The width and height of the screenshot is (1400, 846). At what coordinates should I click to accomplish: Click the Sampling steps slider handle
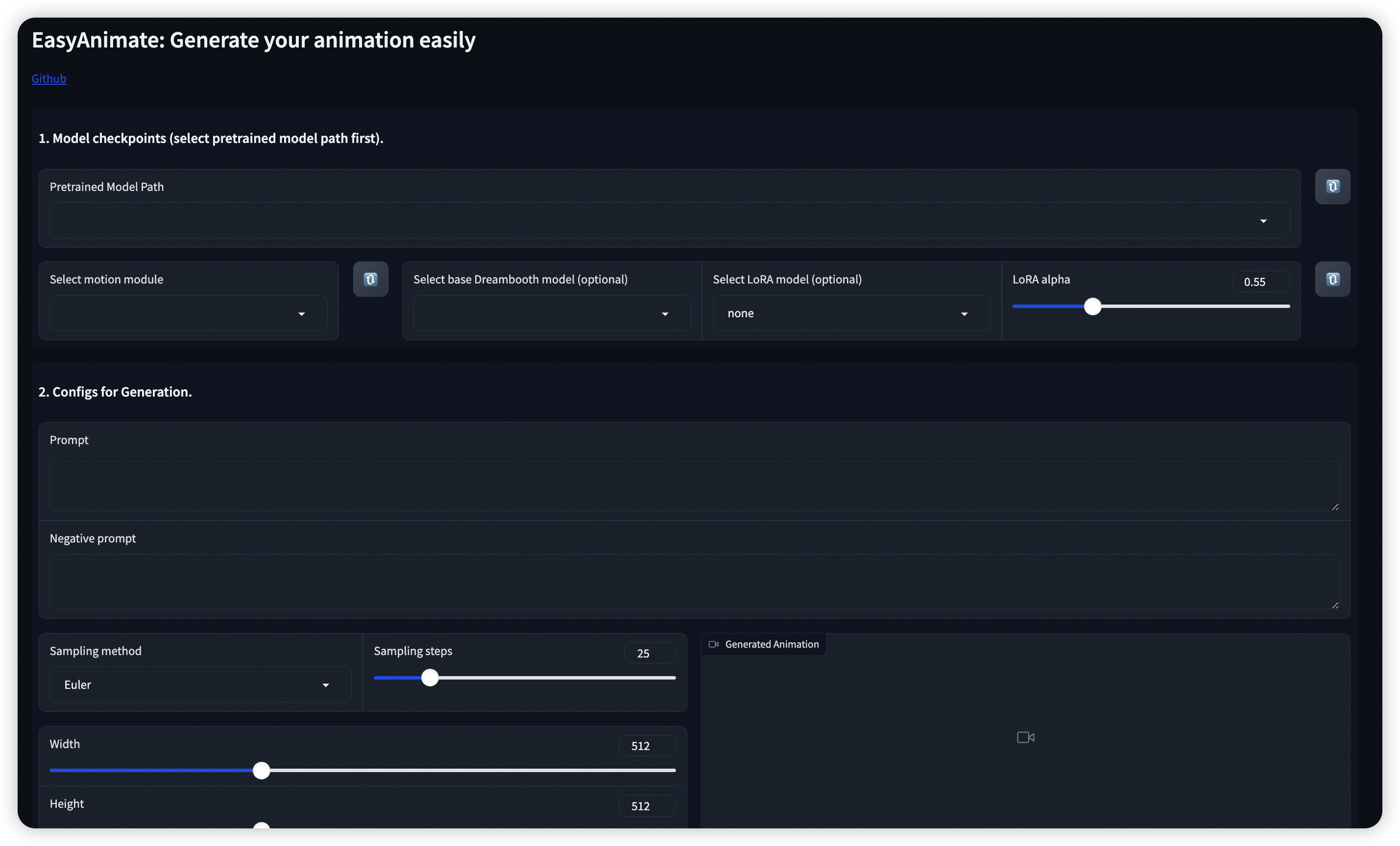click(430, 678)
